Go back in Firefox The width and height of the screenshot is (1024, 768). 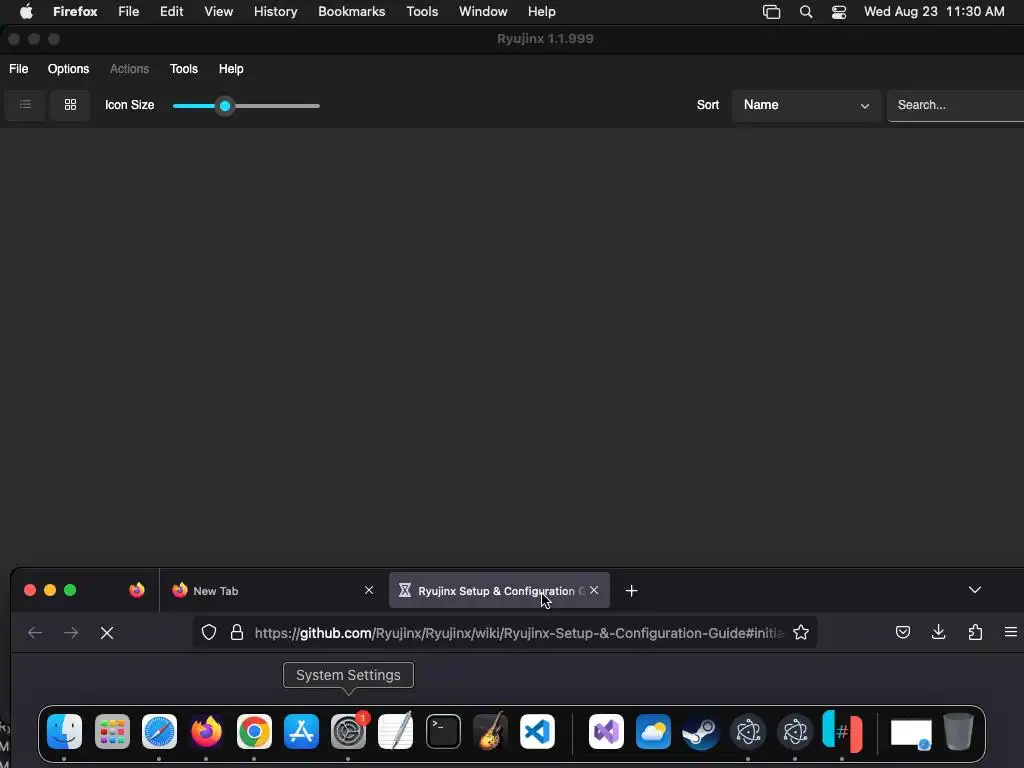pos(35,632)
